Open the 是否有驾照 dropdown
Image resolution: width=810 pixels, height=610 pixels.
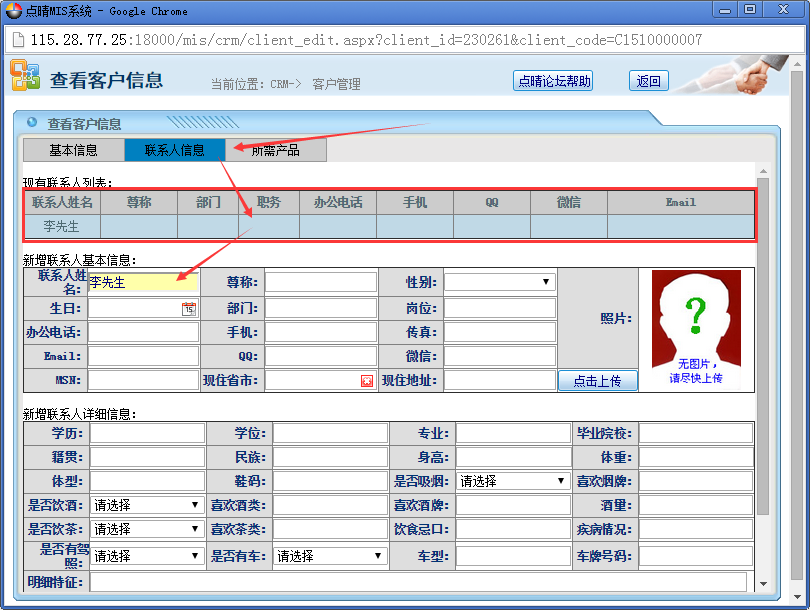click(x=147, y=556)
